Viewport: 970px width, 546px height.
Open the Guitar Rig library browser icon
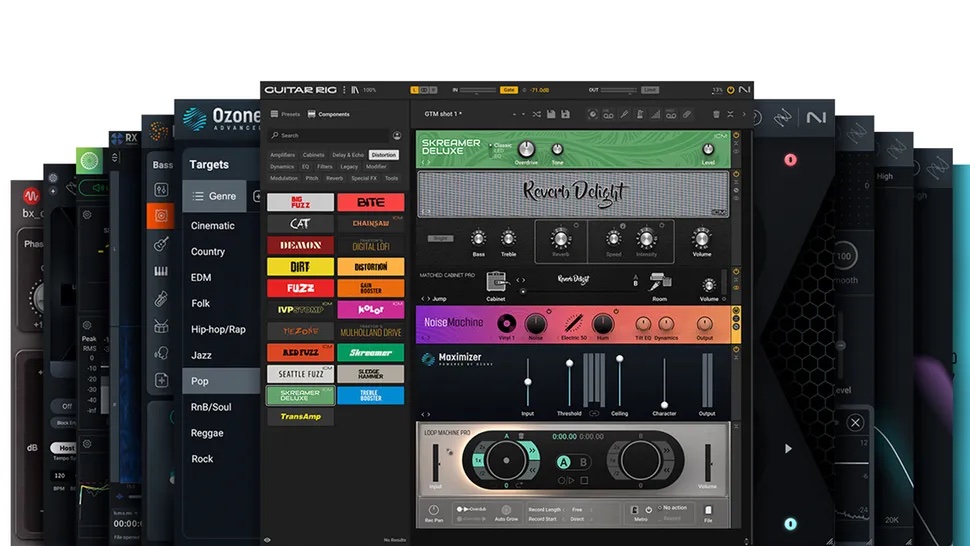[355, 90]
